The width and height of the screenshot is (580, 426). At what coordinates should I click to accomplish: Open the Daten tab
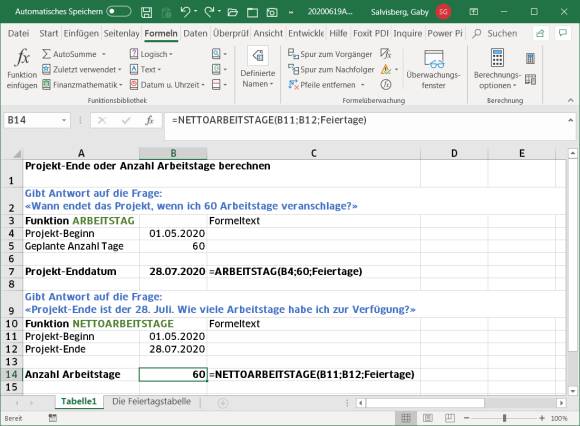pyautogui.click(x=195, y=34)
